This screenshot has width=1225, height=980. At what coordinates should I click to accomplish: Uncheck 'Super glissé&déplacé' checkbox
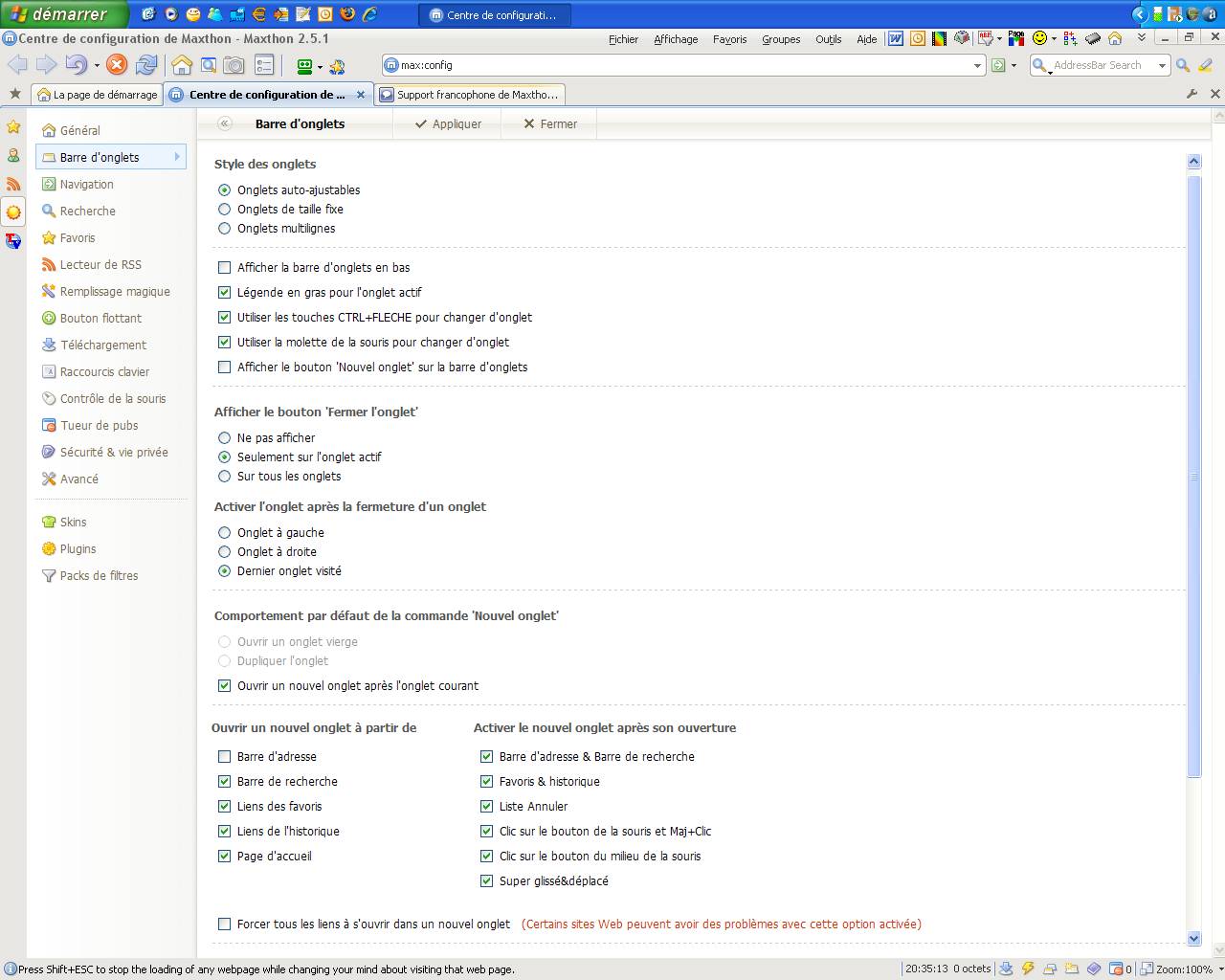coord(486,880)
